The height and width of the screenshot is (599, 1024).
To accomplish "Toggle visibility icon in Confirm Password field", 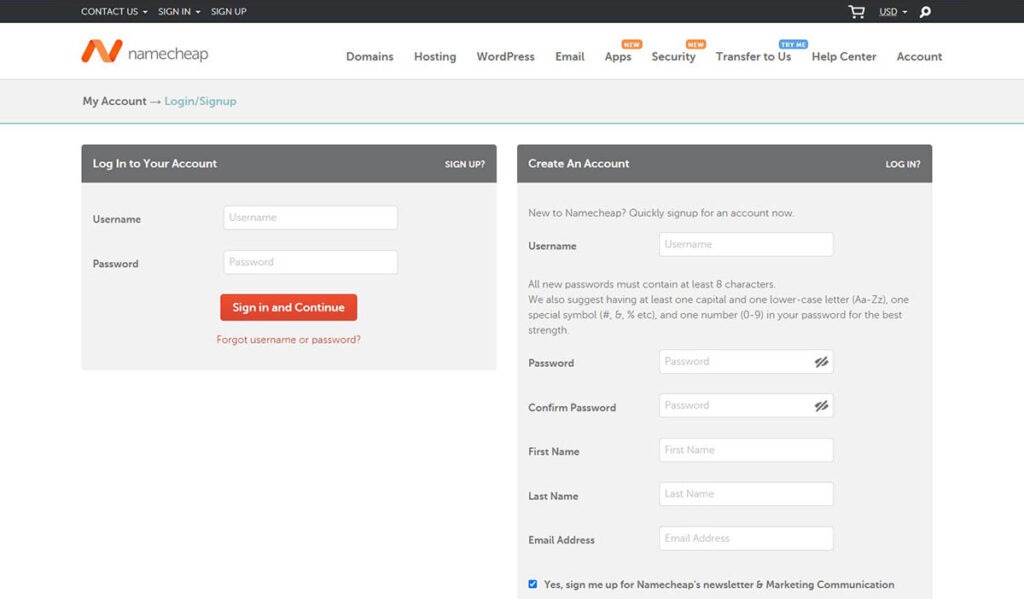I will point(821,406).
